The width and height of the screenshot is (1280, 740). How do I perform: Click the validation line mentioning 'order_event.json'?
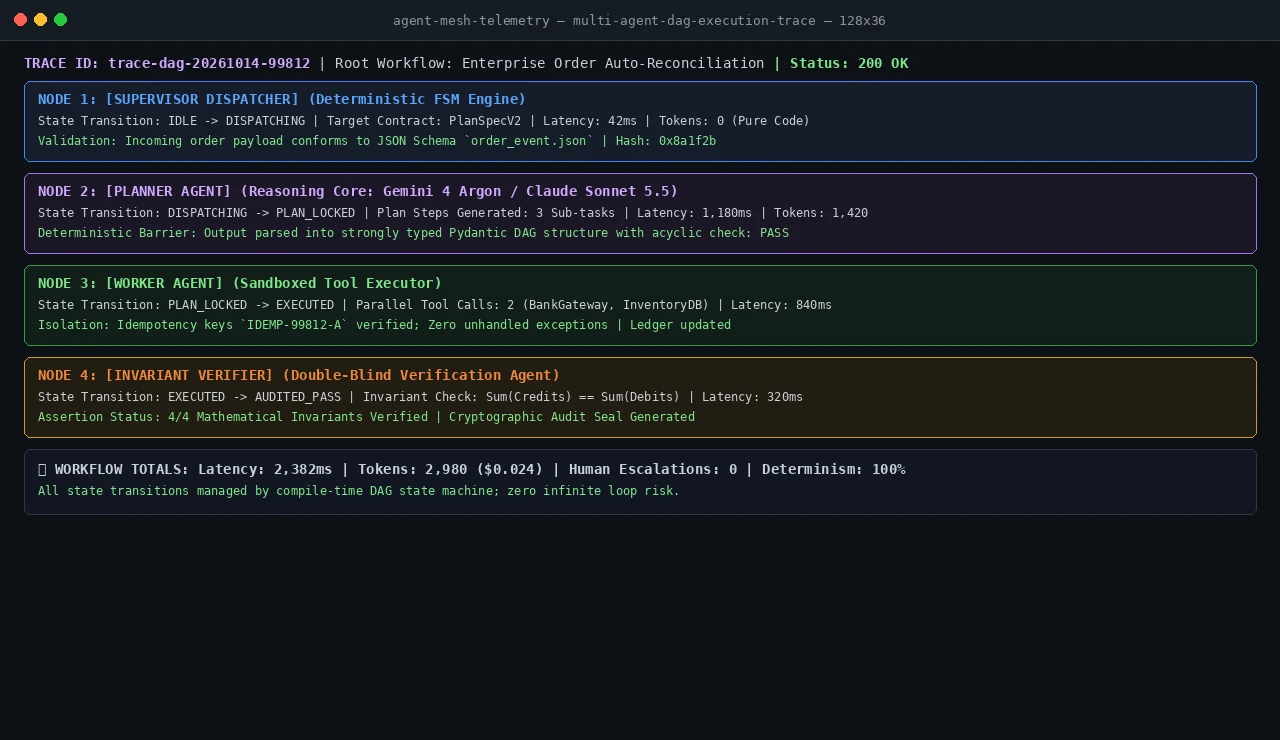pyautogui.click(x=377, y=141)
